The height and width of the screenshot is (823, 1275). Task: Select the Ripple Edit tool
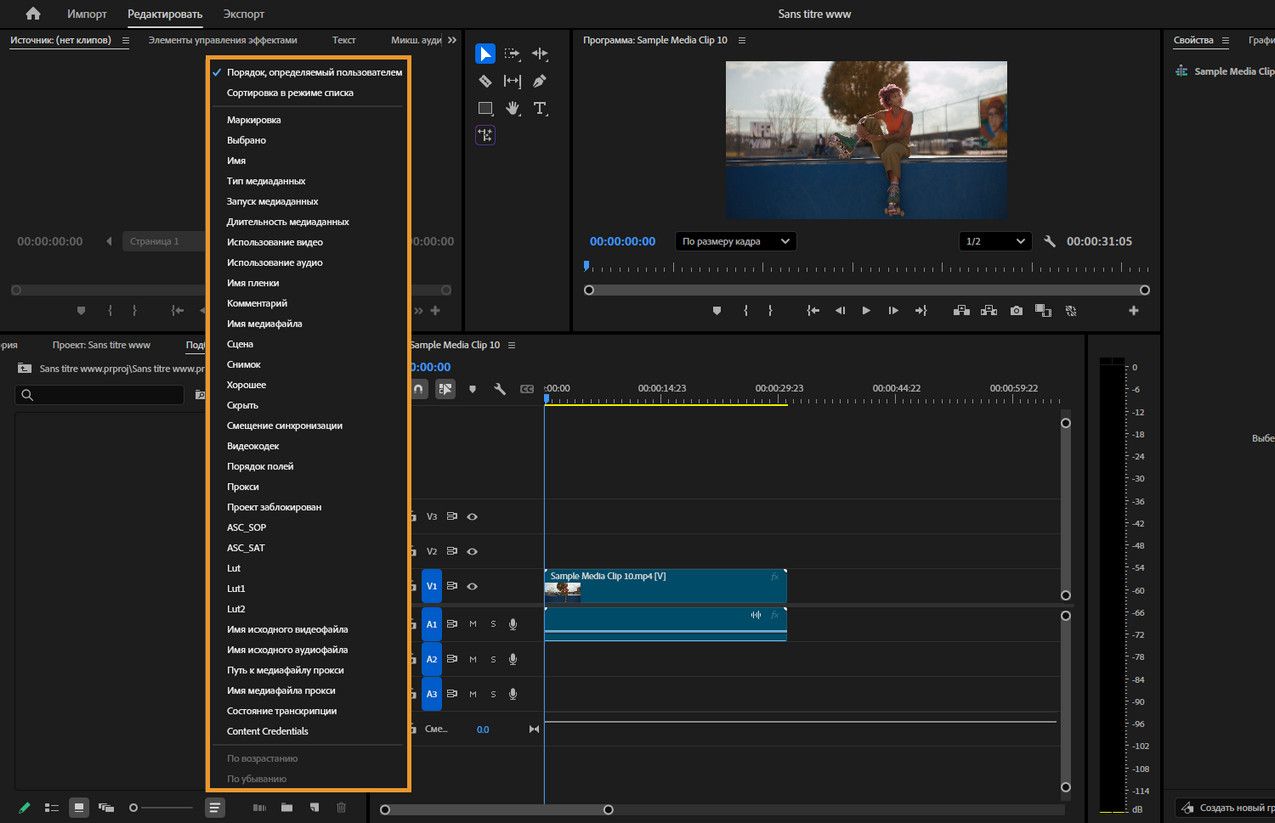tap(540, 54)
